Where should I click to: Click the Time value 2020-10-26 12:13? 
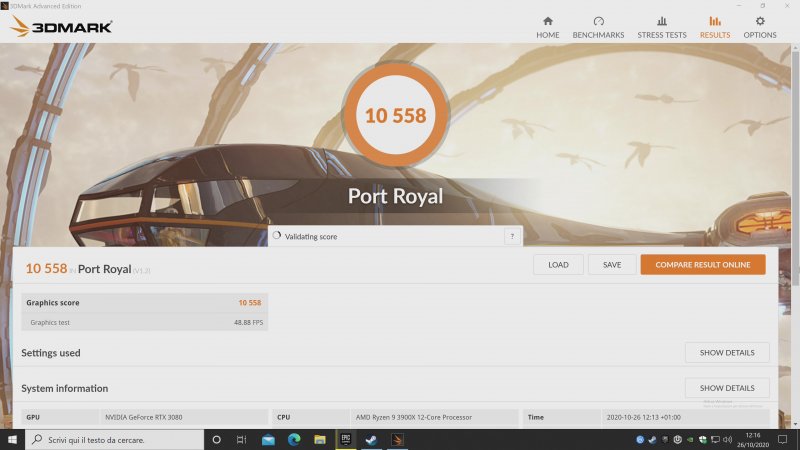[x=643, y=417]
